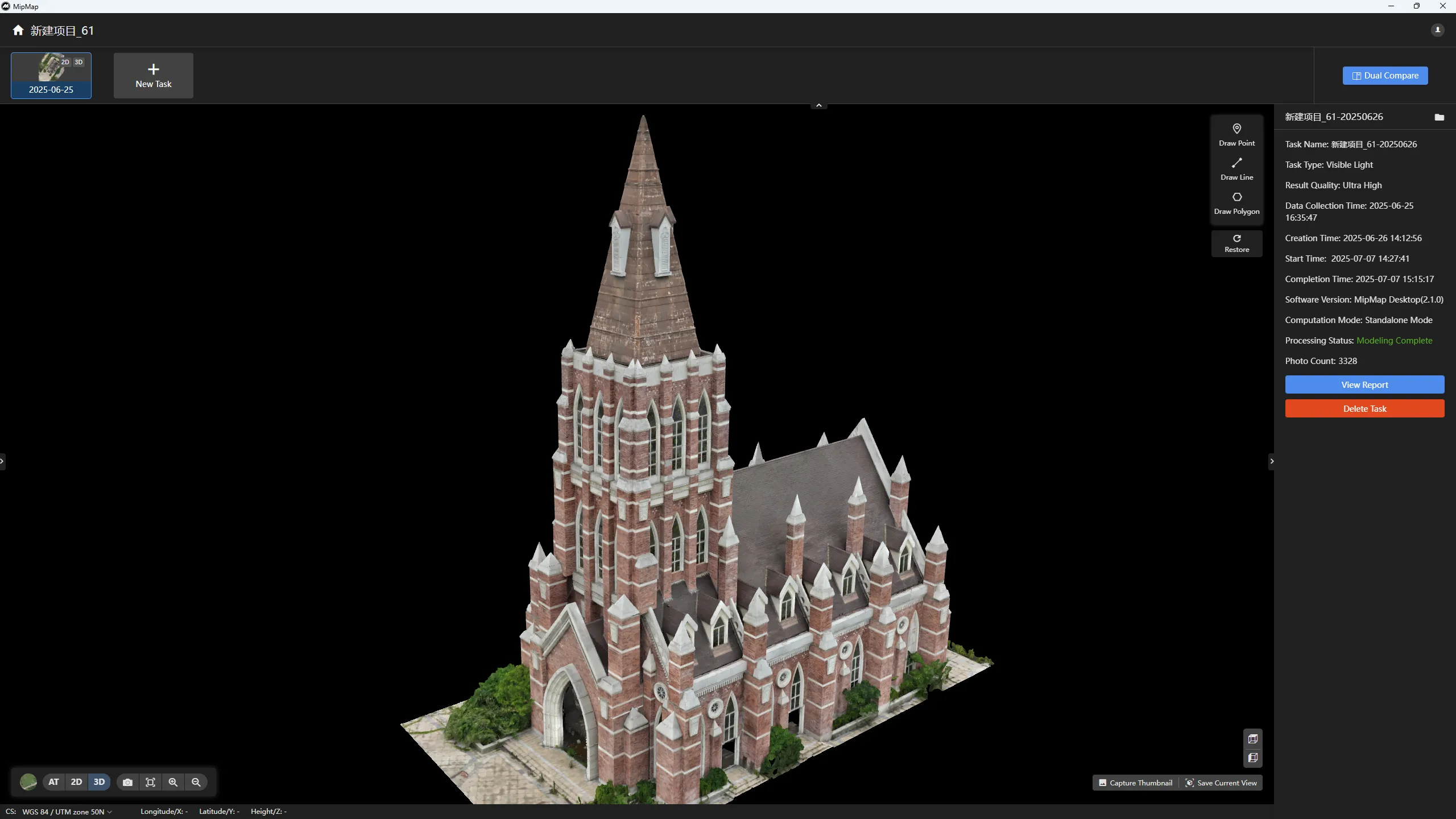Activate the Draw Line tool
This screenshot has width=1456, height=819.
click(1236, 168)
